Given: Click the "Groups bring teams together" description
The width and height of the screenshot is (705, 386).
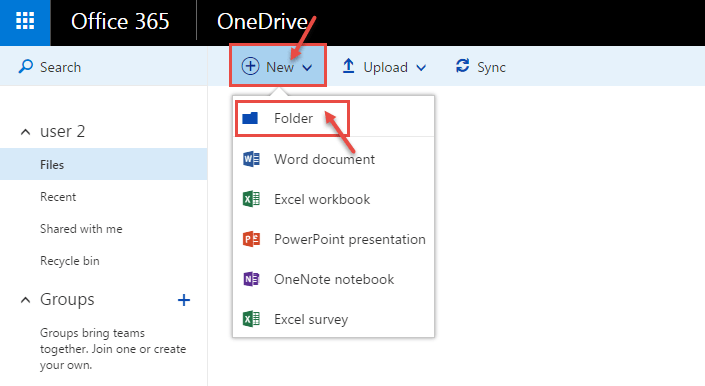Looking at the screenshot, I should point(113,349).
